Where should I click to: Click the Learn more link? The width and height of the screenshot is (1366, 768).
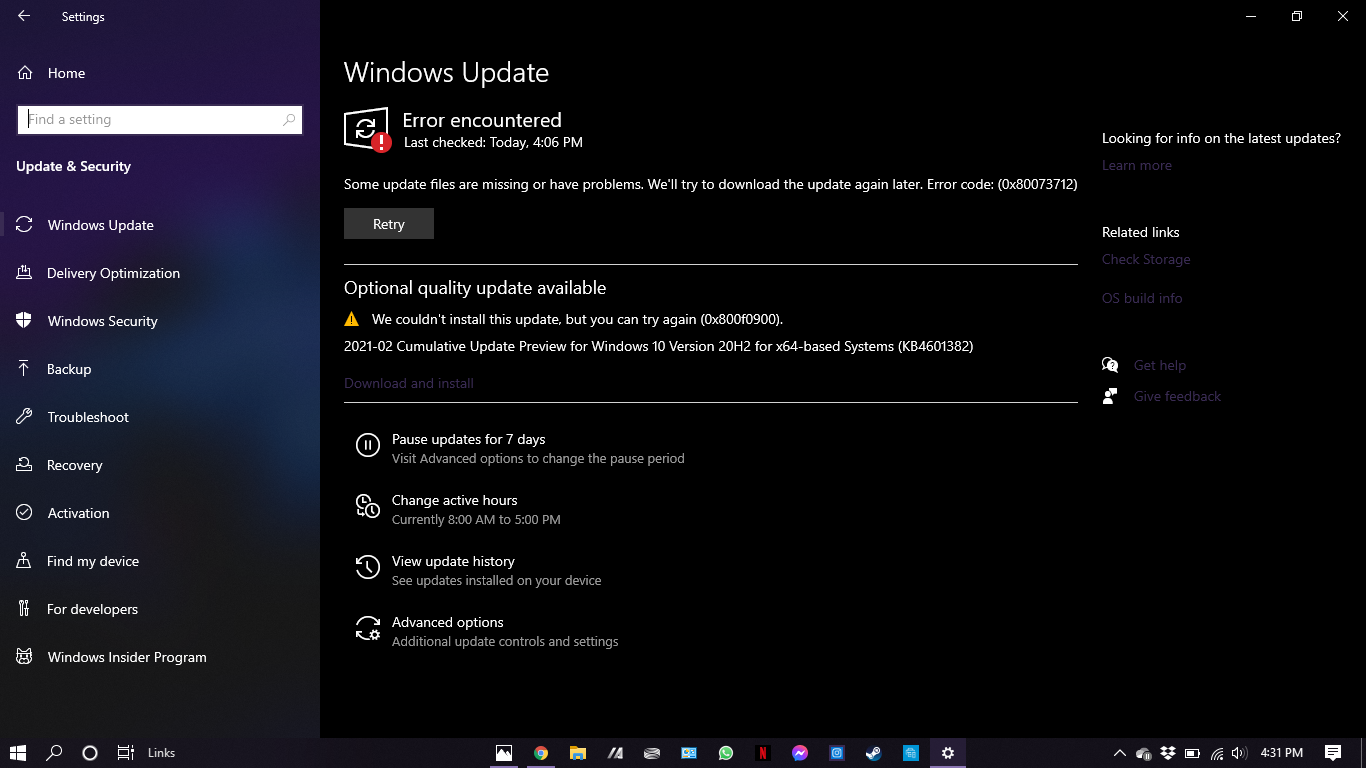[x=1137, y=165]
